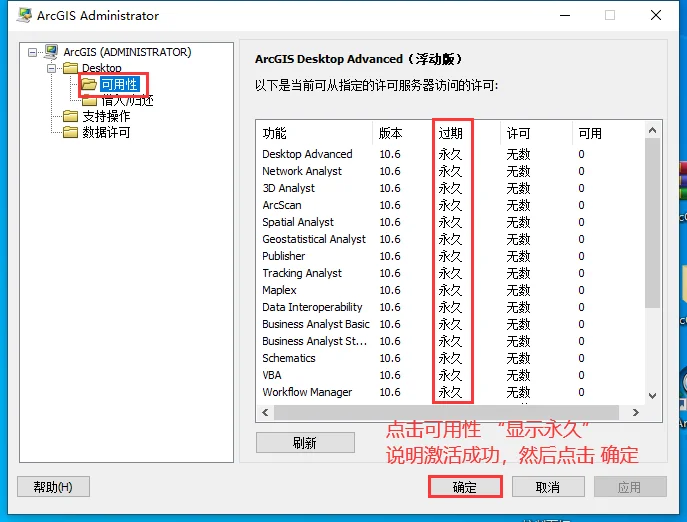
Task: Close the ArcGIS Administrator window
Action: tap(656, 15)
